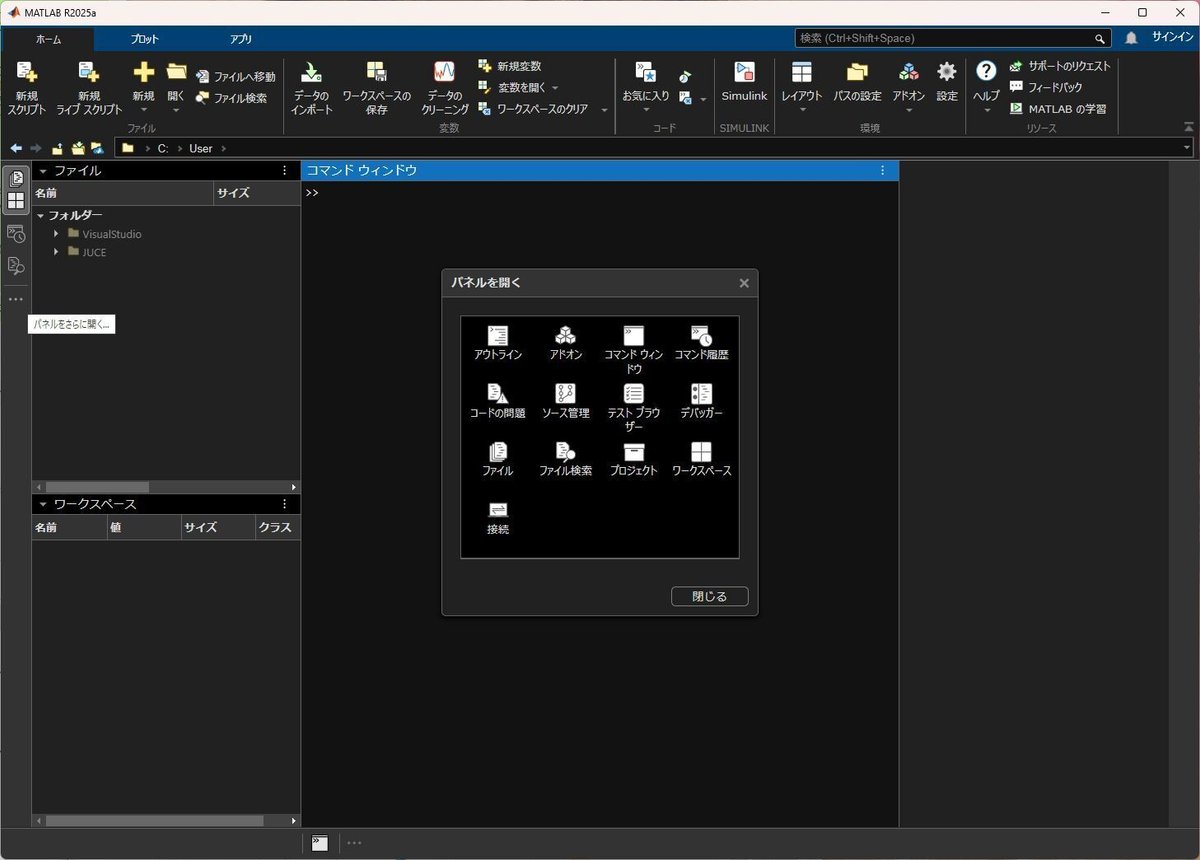1200x860 pixels.
Task: Collapse the フォルダー tree section
Action: [x=41, y=215]
